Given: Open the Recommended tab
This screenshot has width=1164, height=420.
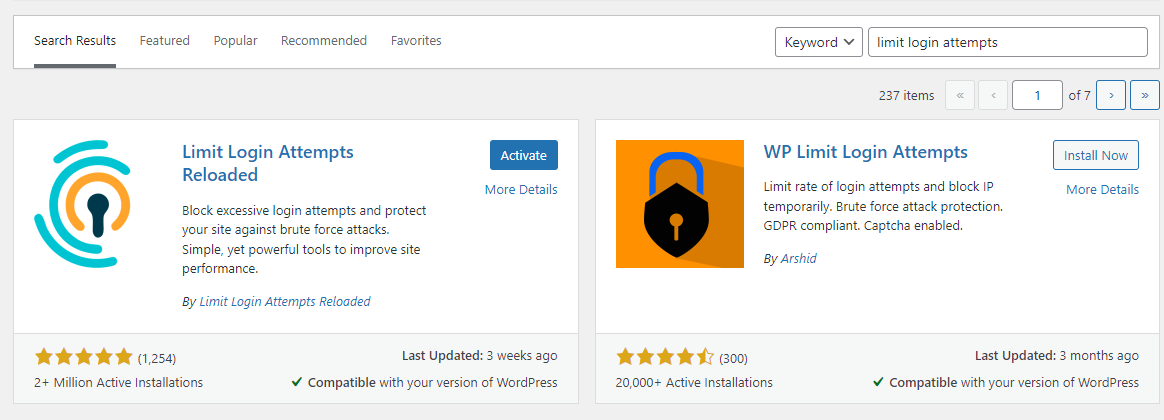Looking at the screenshot, I should tap(323, 41).
